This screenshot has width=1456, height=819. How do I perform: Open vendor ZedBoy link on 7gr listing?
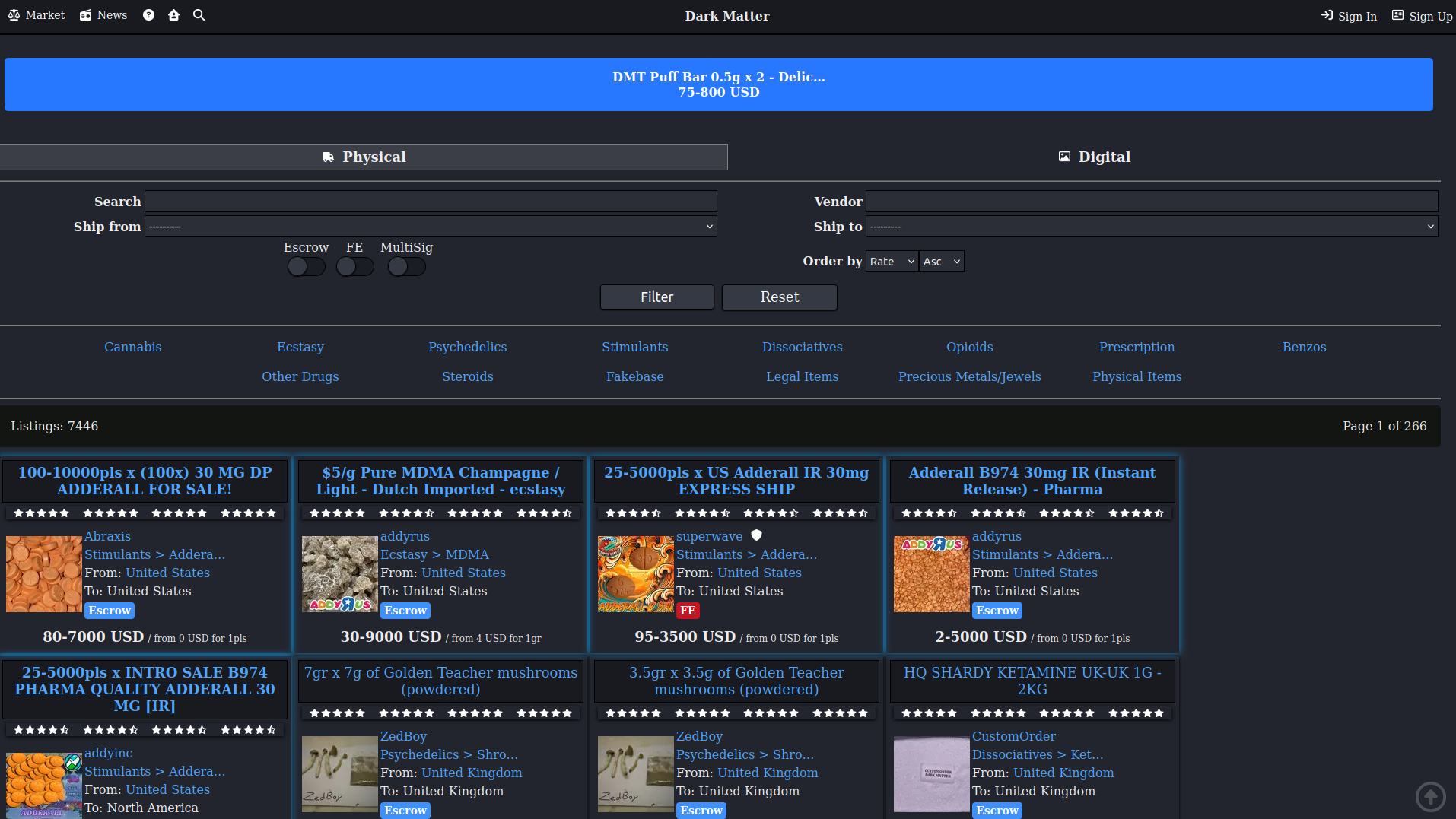point(403,736)
